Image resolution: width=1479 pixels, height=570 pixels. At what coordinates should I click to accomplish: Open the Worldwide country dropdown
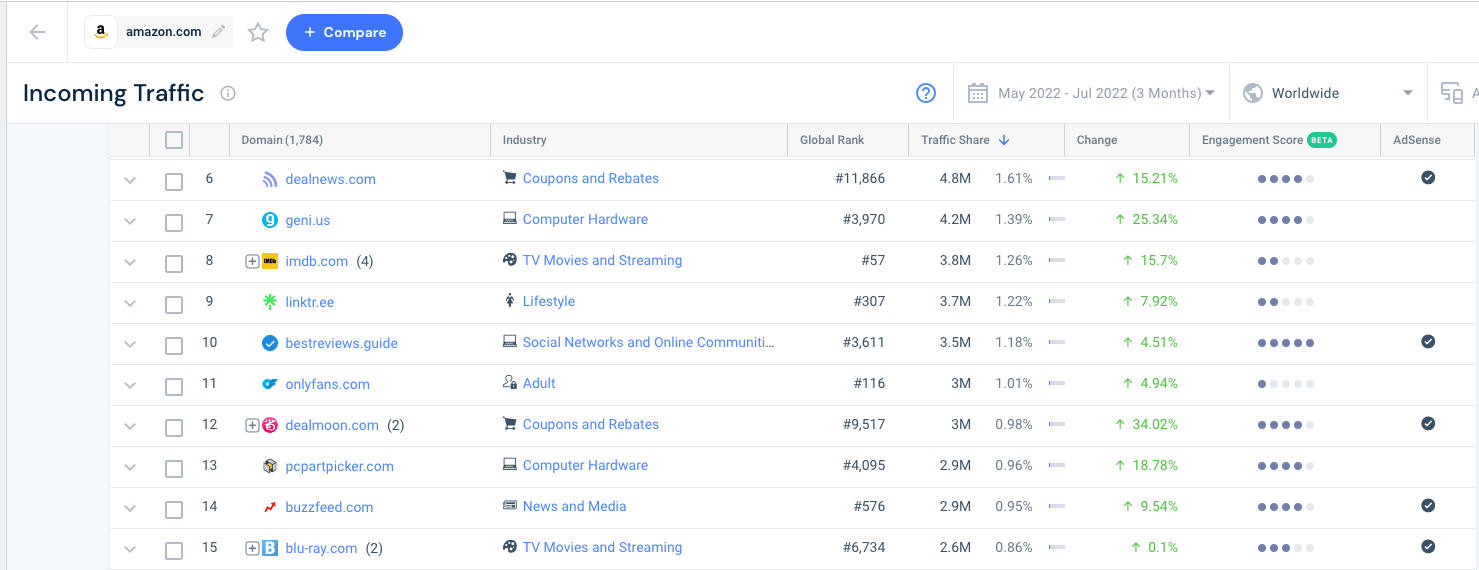[x=1327, y=93]
